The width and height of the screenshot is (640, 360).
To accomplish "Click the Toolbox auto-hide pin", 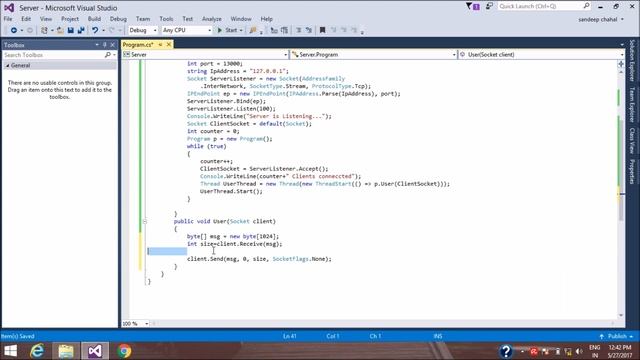I will click(x=105, y=45).
